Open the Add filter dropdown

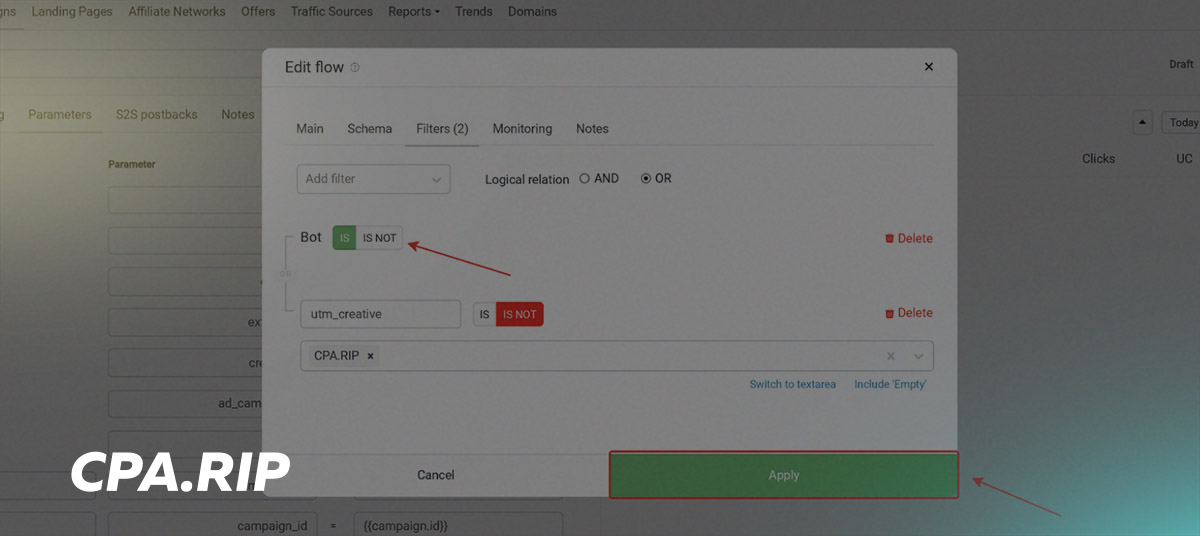(373, 179)
